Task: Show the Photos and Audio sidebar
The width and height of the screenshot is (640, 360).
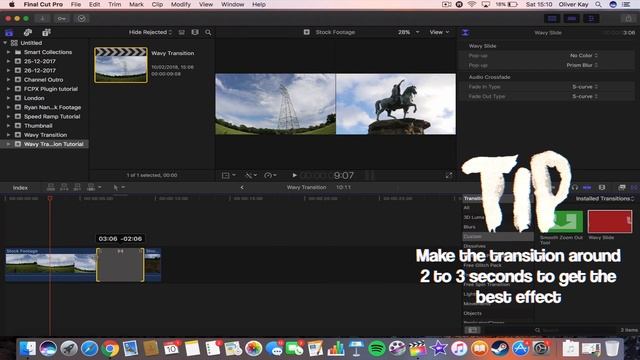Action: click(x=28, y=32)
